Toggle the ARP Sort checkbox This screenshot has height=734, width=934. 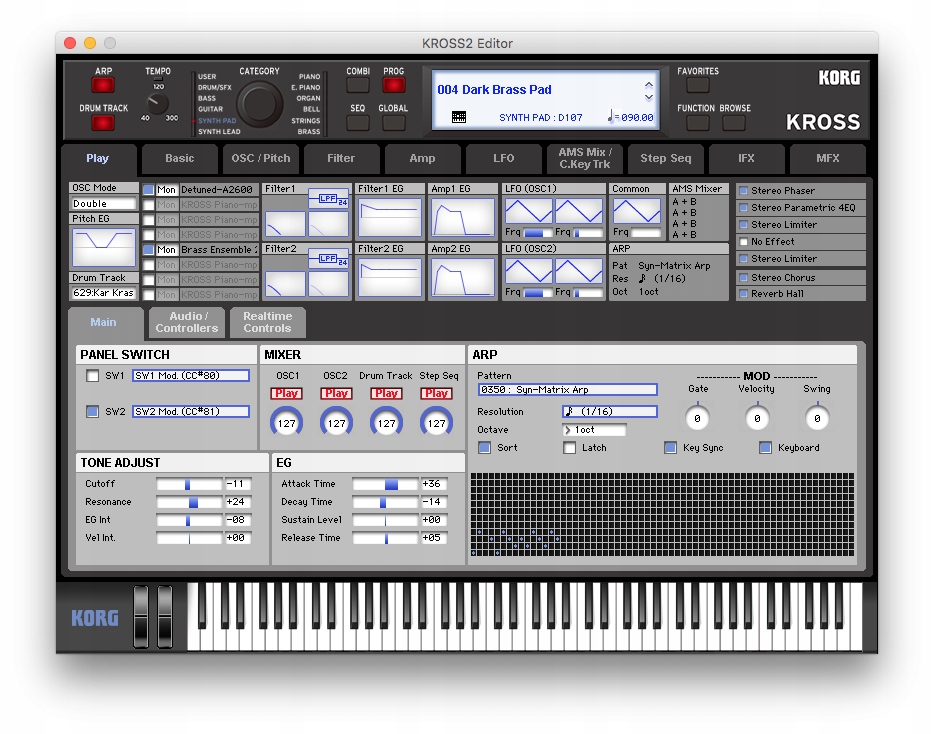[x=485, y=447]
